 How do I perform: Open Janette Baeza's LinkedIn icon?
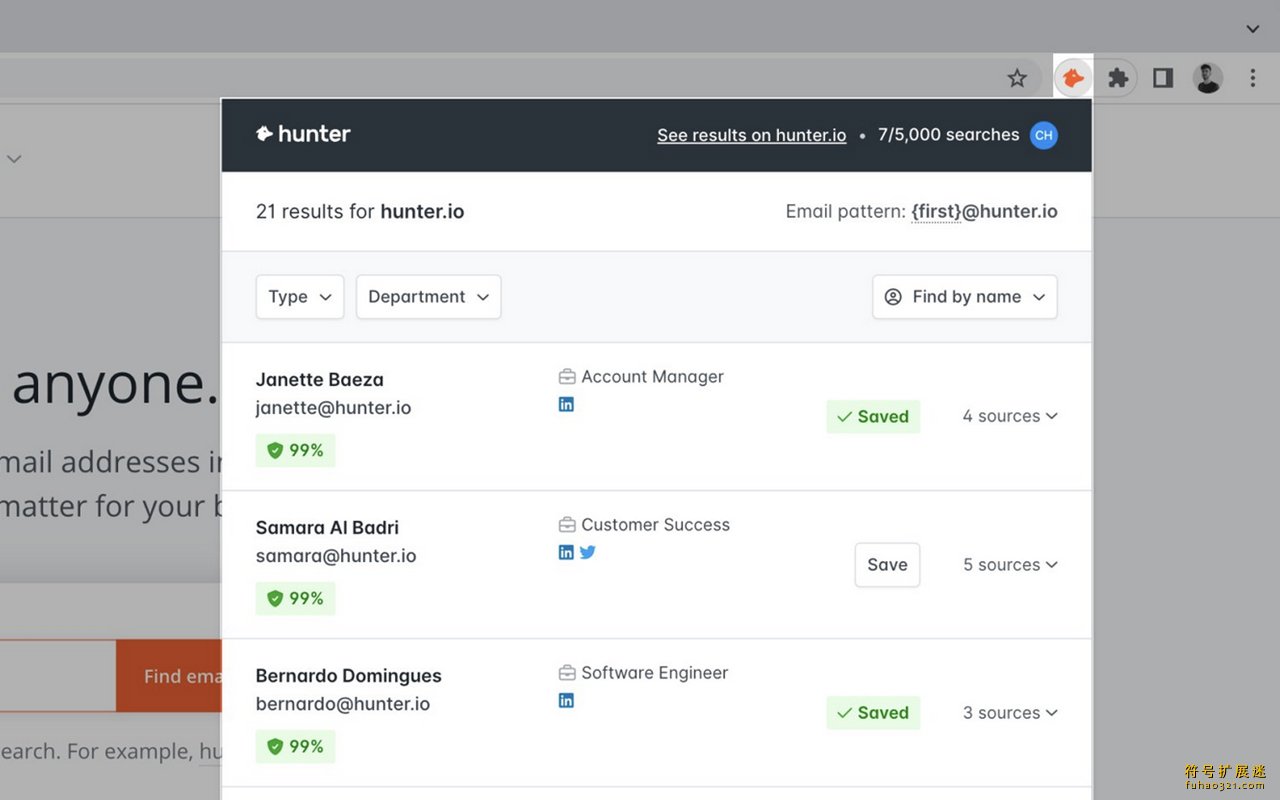point(566,404)
